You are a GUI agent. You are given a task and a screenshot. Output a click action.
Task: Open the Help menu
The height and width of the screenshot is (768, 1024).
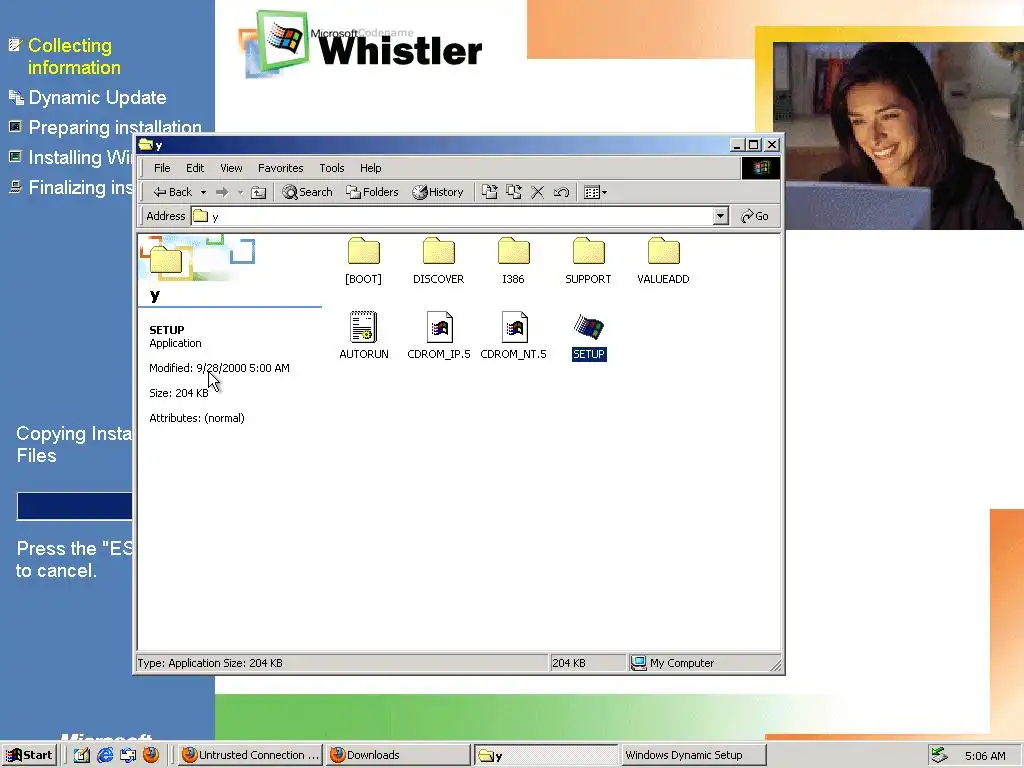click(370, 168)
